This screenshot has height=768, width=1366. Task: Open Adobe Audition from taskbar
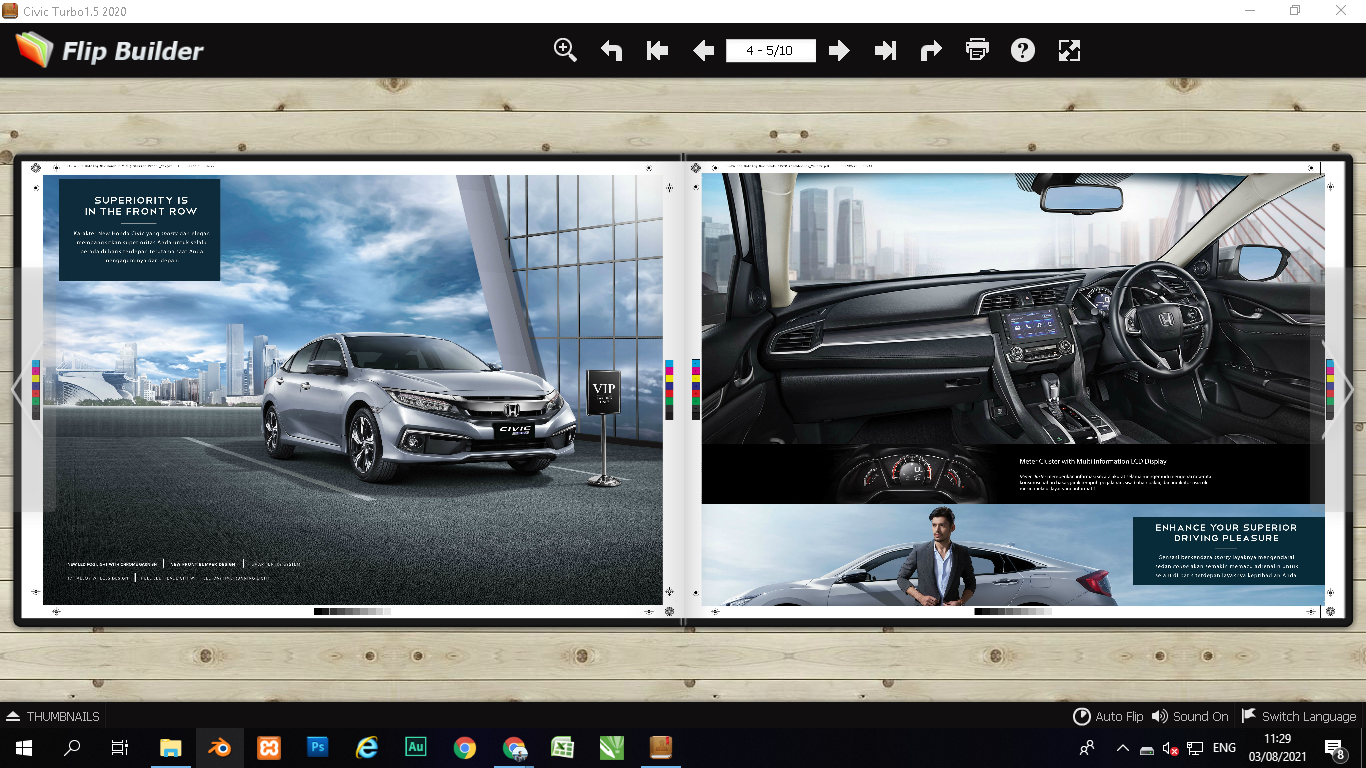416,748
